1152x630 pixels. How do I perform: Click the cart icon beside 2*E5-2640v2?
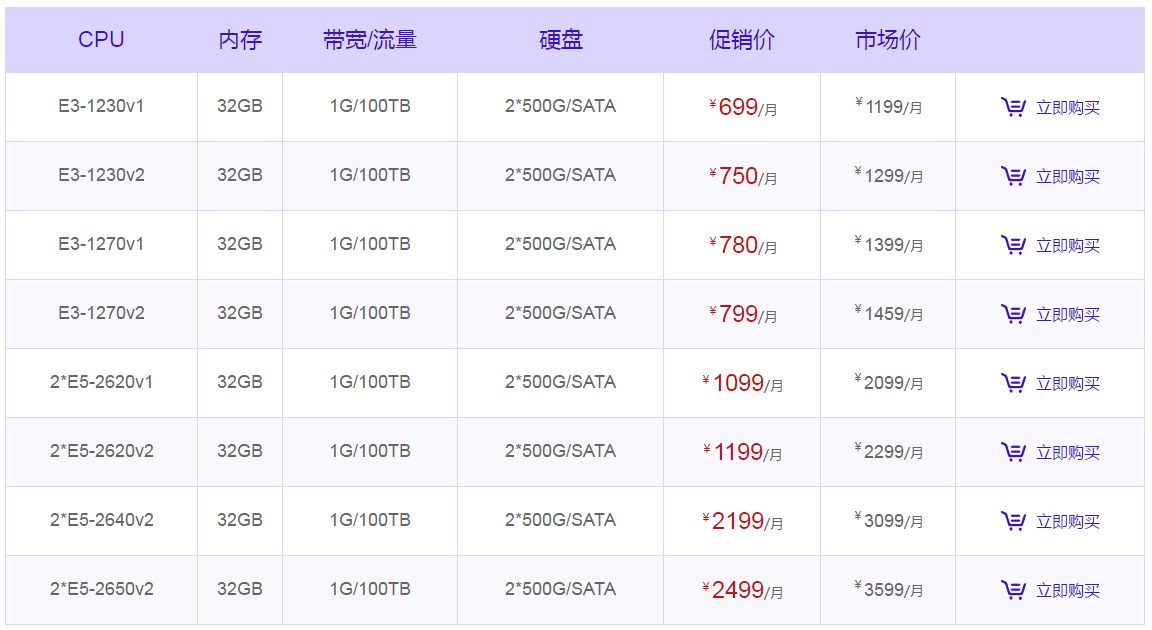pyautogui.click(x=1014, y=520)
